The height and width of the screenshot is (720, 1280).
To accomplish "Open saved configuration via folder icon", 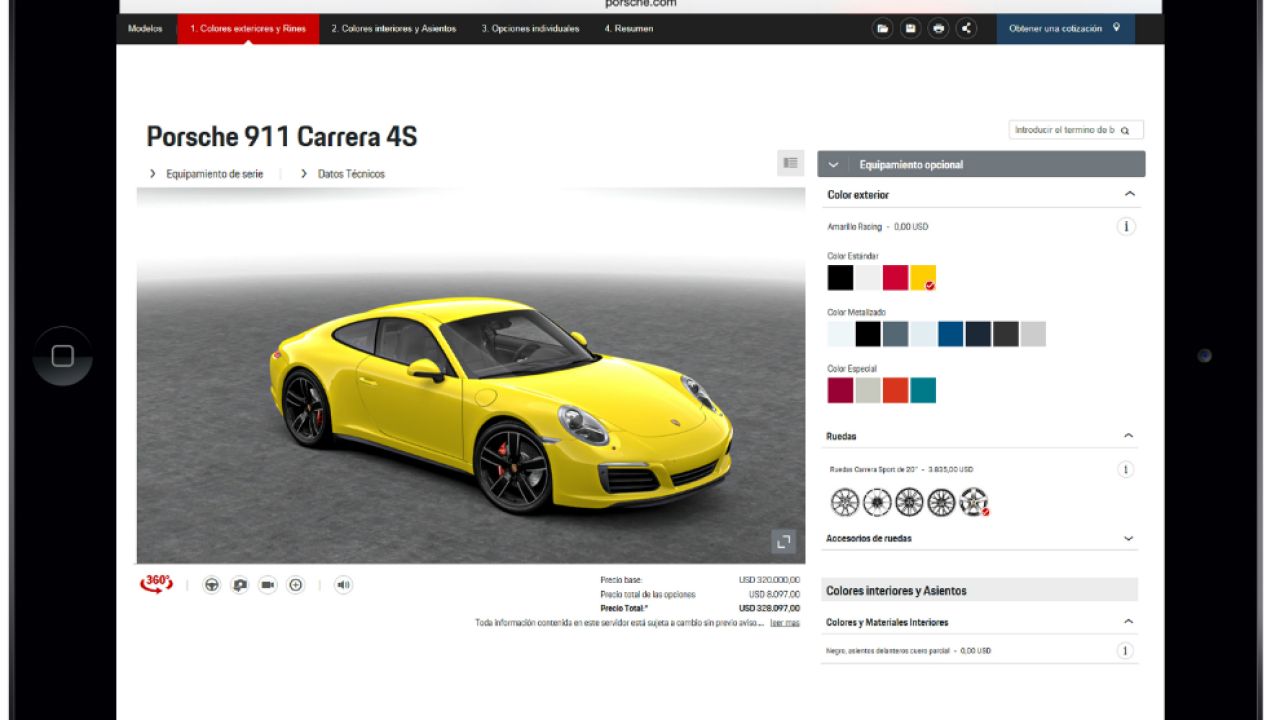I will pyautogui.click(x=883, y=29).
